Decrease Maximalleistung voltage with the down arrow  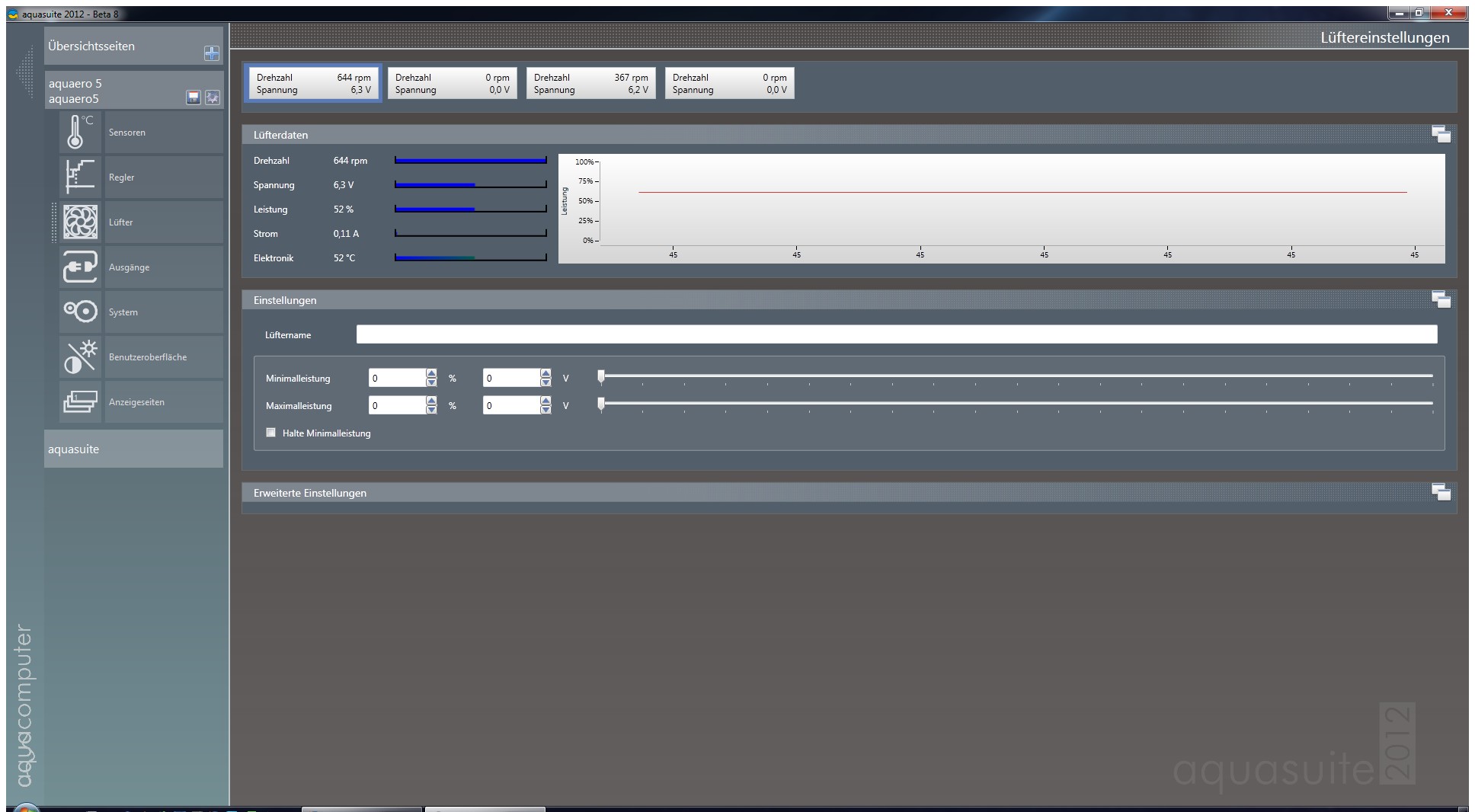546,410
